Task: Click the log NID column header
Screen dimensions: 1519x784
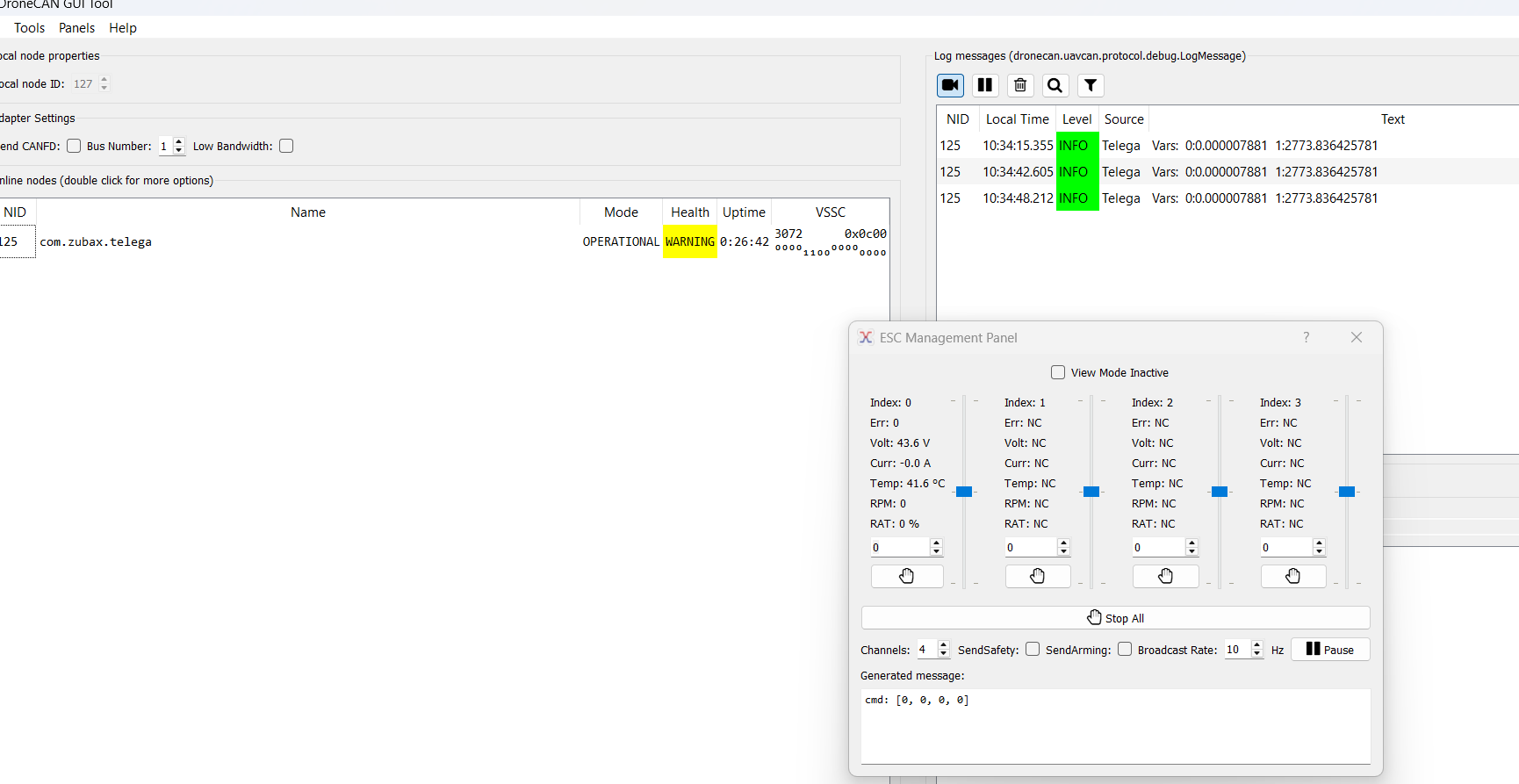Action: 958,119
